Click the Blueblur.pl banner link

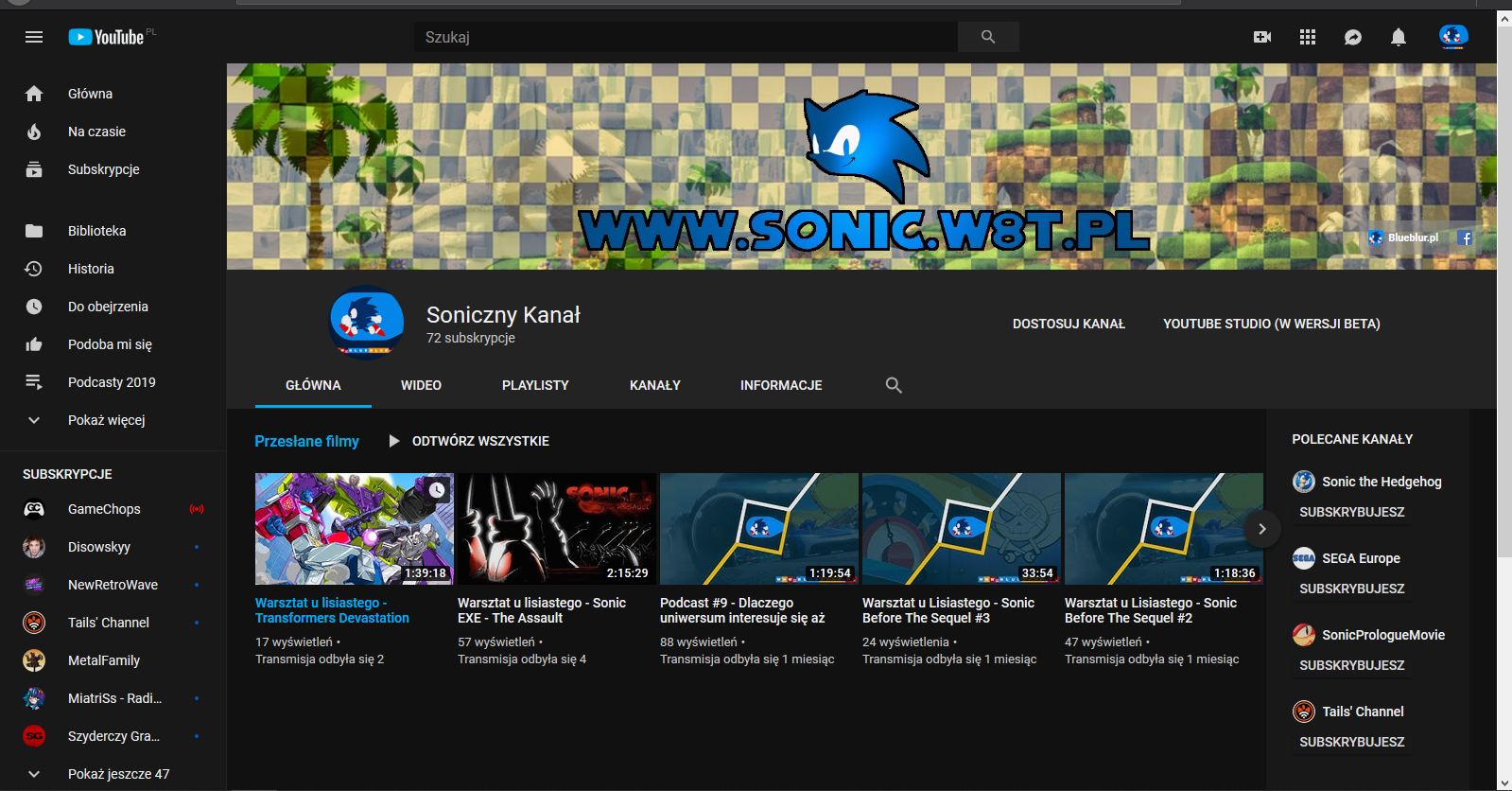1403,237
